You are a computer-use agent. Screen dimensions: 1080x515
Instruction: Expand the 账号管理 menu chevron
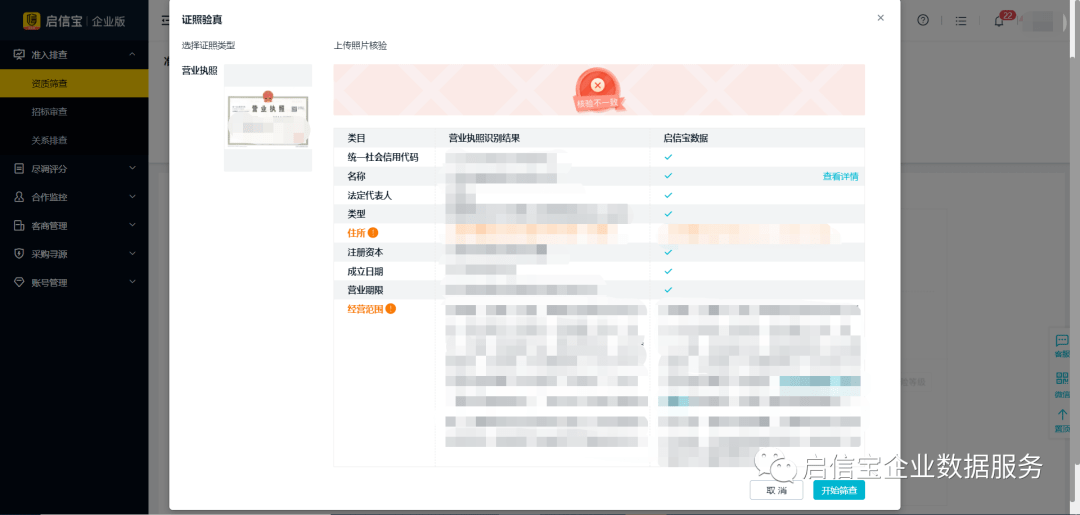[x=132, y=282]
